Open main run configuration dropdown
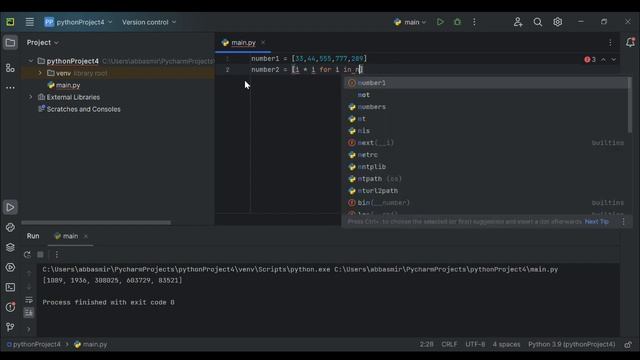The height and width of the screenshot is (360, 640). [x=409, y=22]
